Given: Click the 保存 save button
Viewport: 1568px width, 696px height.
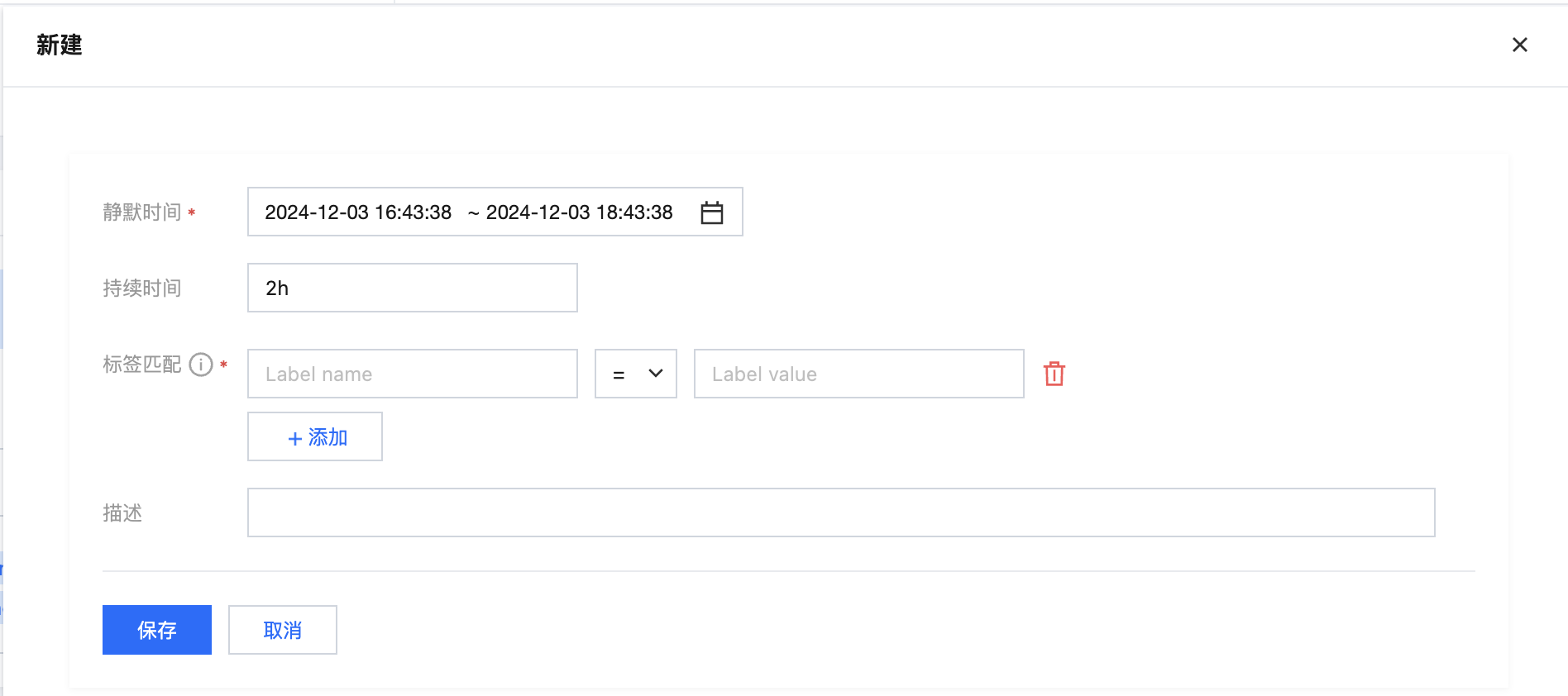Looking at the screenshot, I should (157, 630).
